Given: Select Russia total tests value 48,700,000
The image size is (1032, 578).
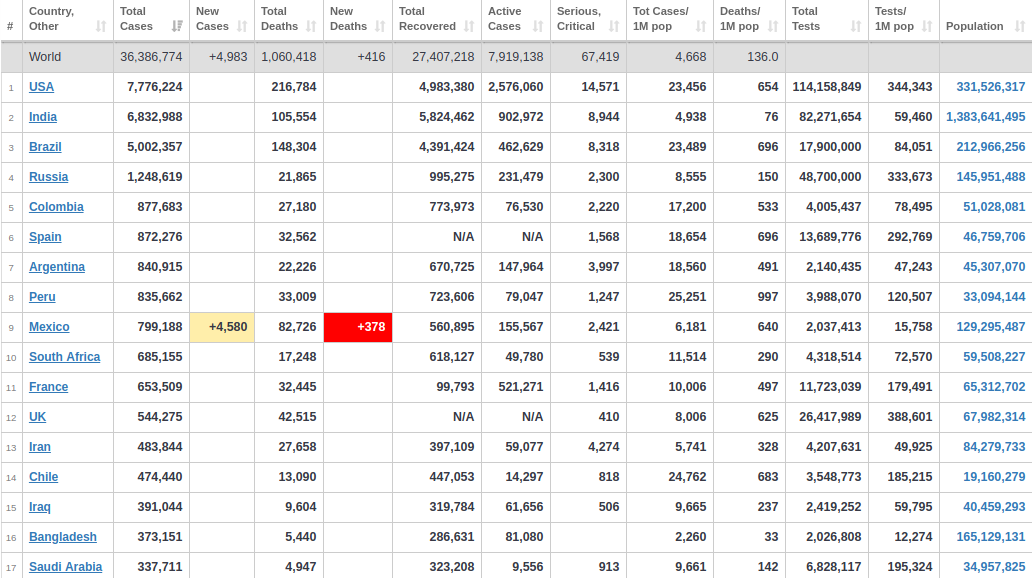Looking at the screenshot, I should coord(830,177).
